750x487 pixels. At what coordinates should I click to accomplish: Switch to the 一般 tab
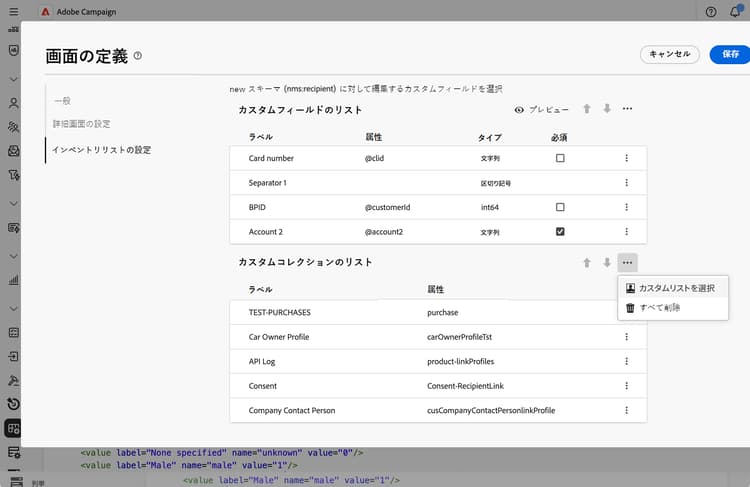pos(63,100)
